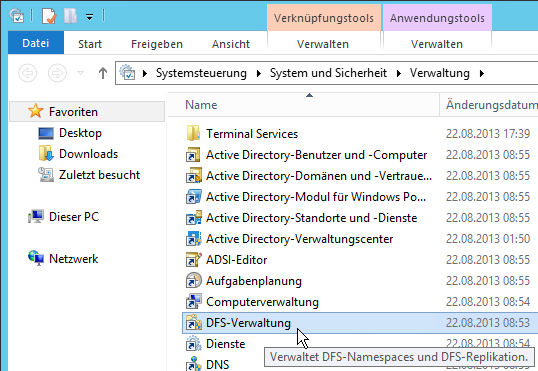Select the Aufgabenplanung entry

(x=254, y=281)
